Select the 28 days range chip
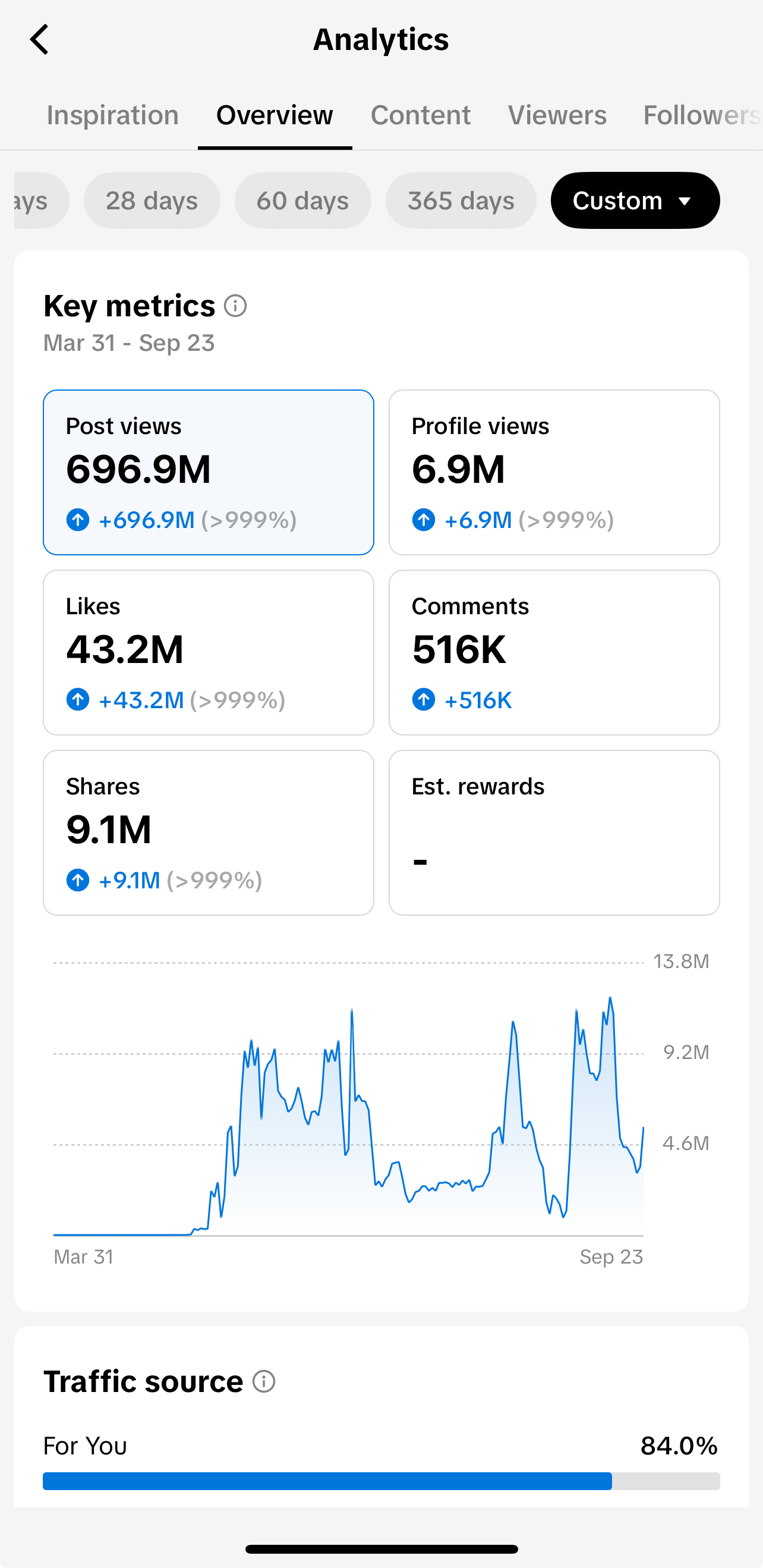 [x=152, y=200]
